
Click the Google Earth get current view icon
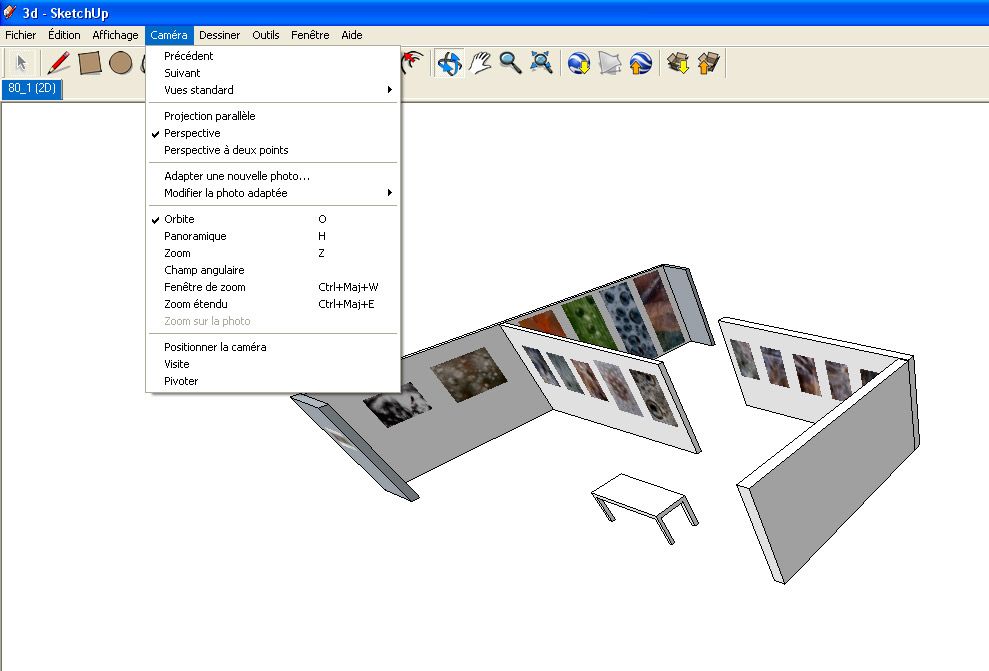578,63
